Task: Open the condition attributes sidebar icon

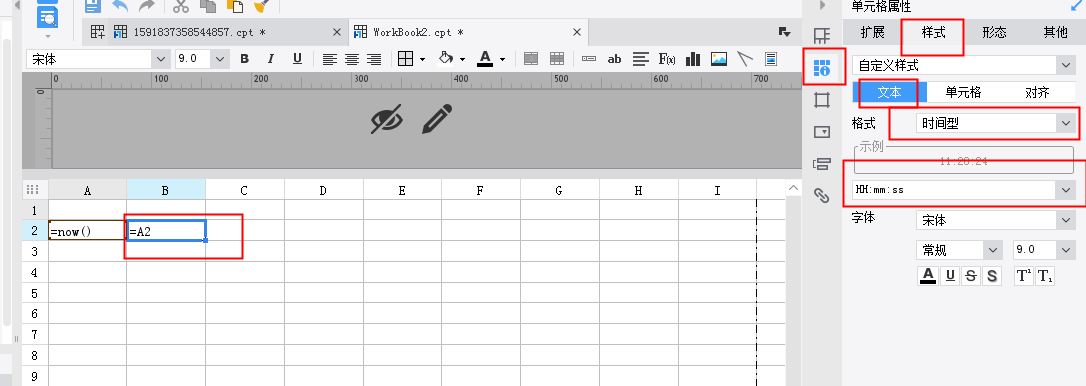Action: [821, 164]
